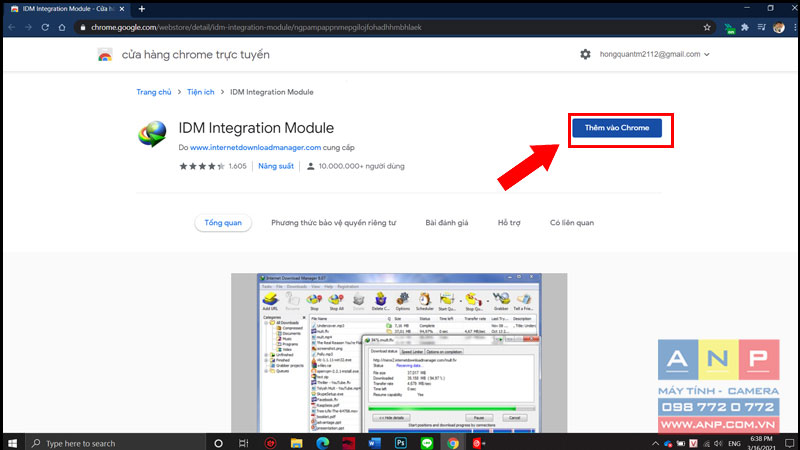Switch to Bài đánh giá tab
800x450 pixels.
pyautogui.click(x=447, y=223)
